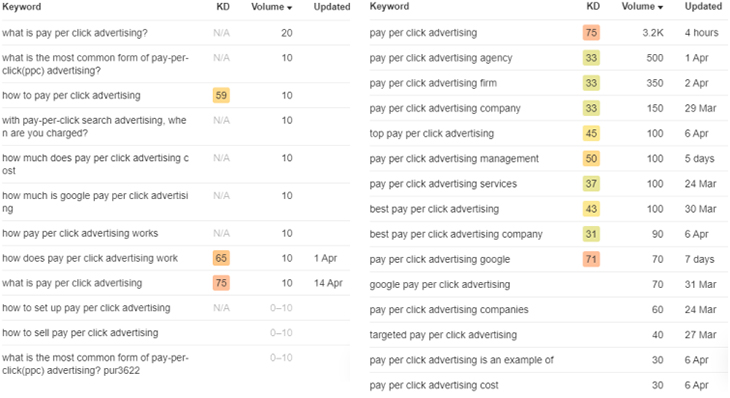The image size is (730, 398).
Task: Click the green KD 31 badge
Action: point(591,234)
